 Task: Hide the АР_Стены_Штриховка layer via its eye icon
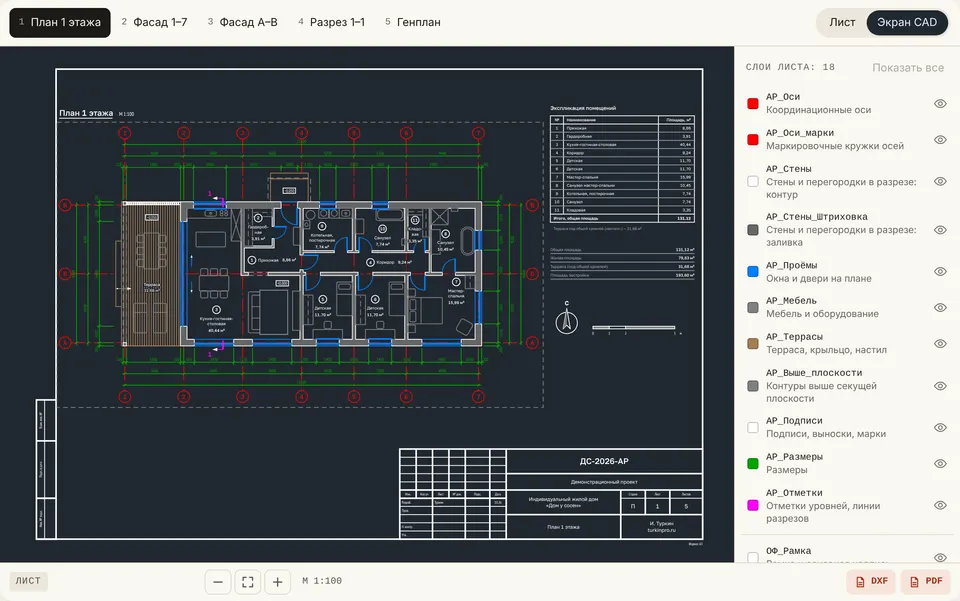pyautogui.click(x=940, y=230)
